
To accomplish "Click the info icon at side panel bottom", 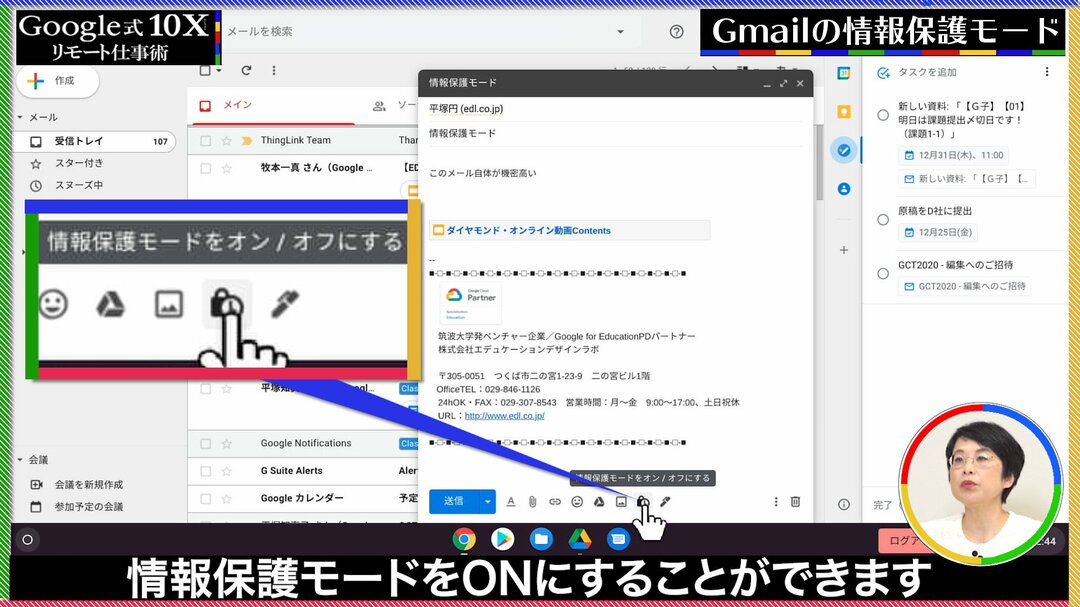I will [844, 504].
